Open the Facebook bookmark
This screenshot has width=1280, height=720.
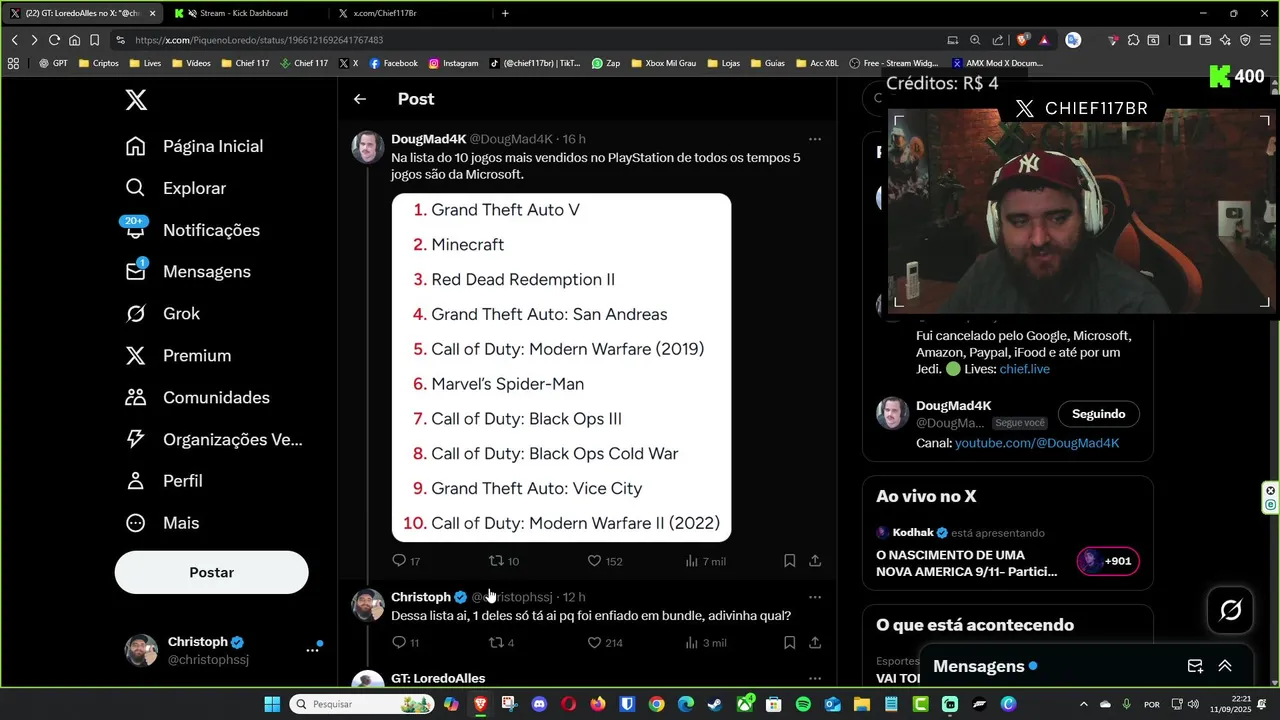[393, 63]
